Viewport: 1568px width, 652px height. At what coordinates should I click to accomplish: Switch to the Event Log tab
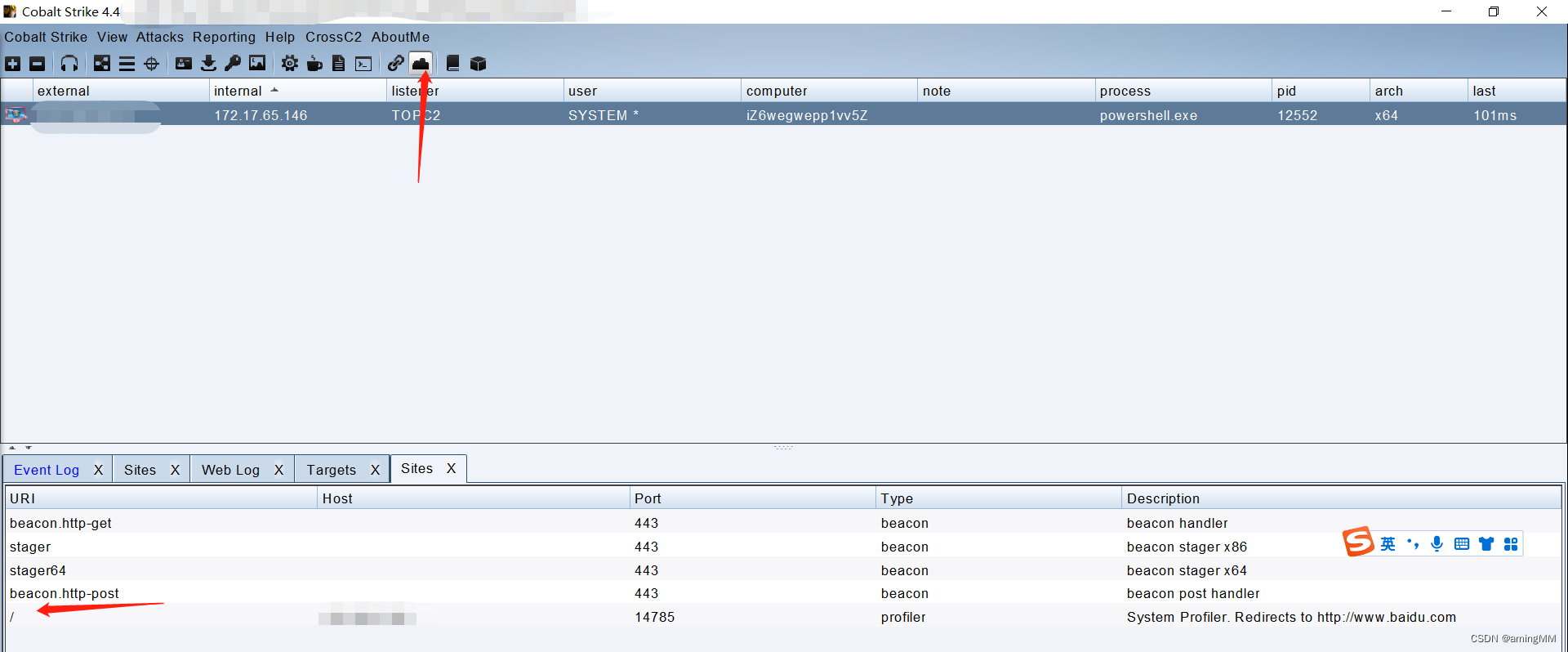pyautogui.click(x=47, y=470)
